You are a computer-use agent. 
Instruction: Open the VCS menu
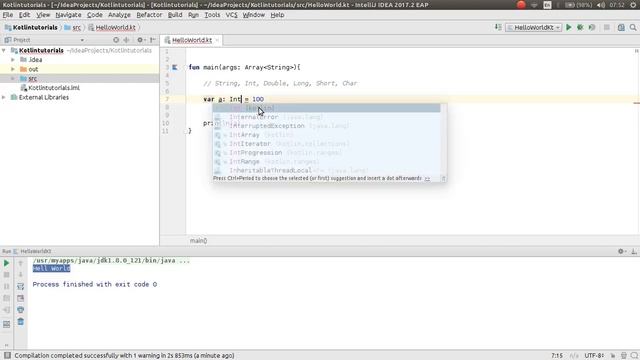(231, 15)
